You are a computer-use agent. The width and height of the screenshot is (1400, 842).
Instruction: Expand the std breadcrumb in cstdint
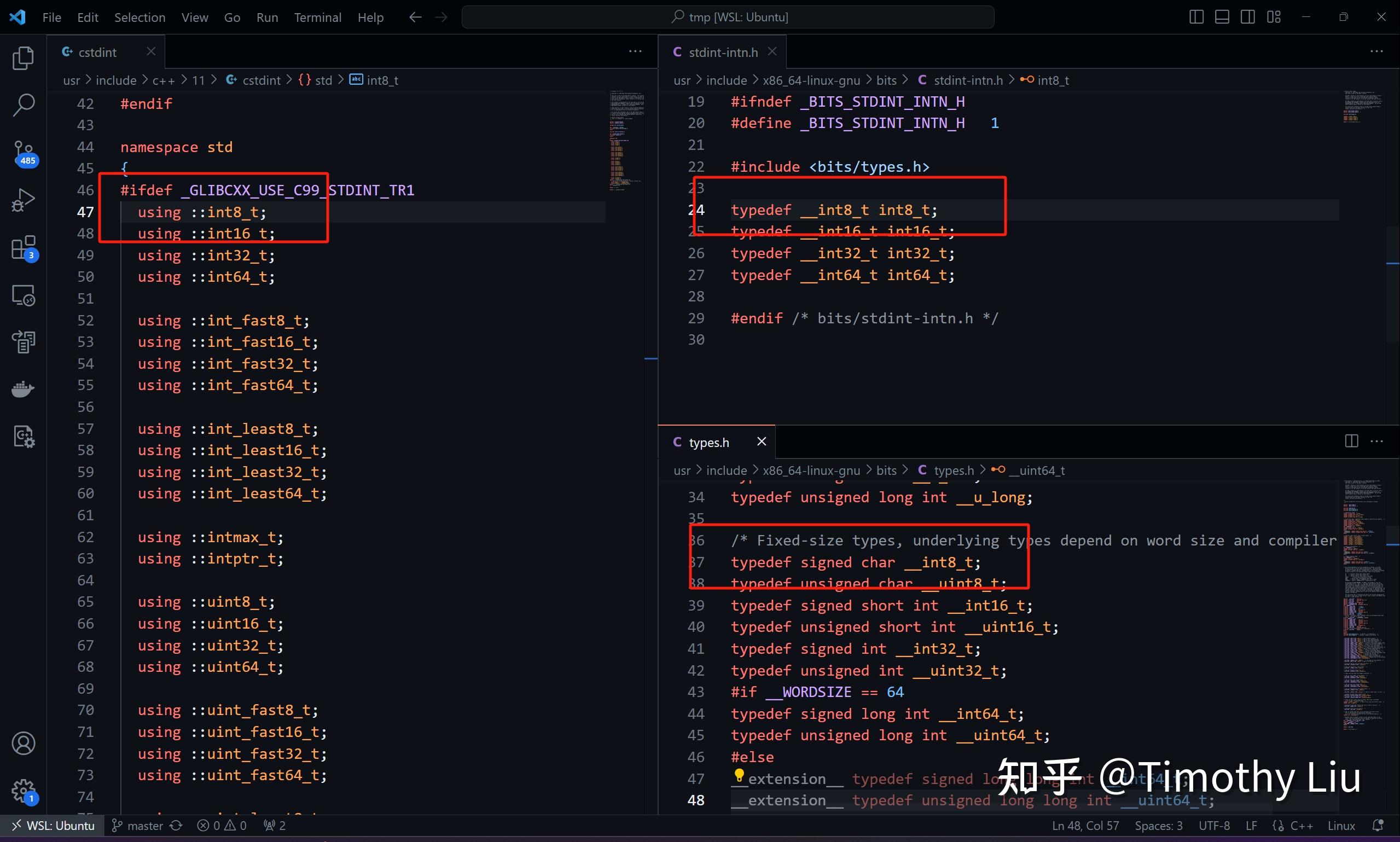pos(323,80)
